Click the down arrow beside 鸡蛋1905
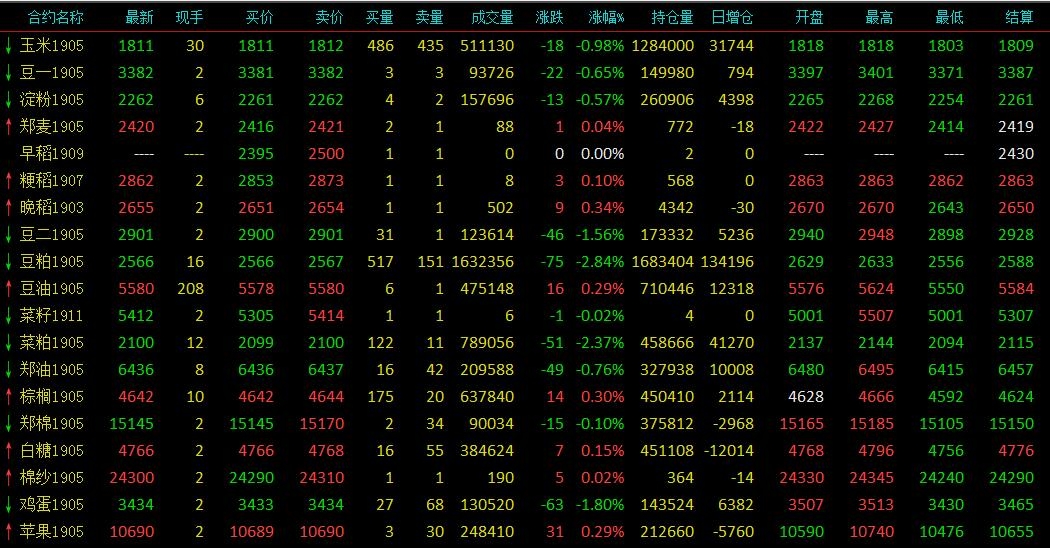 pyautogui.click(x=9, y=504)
